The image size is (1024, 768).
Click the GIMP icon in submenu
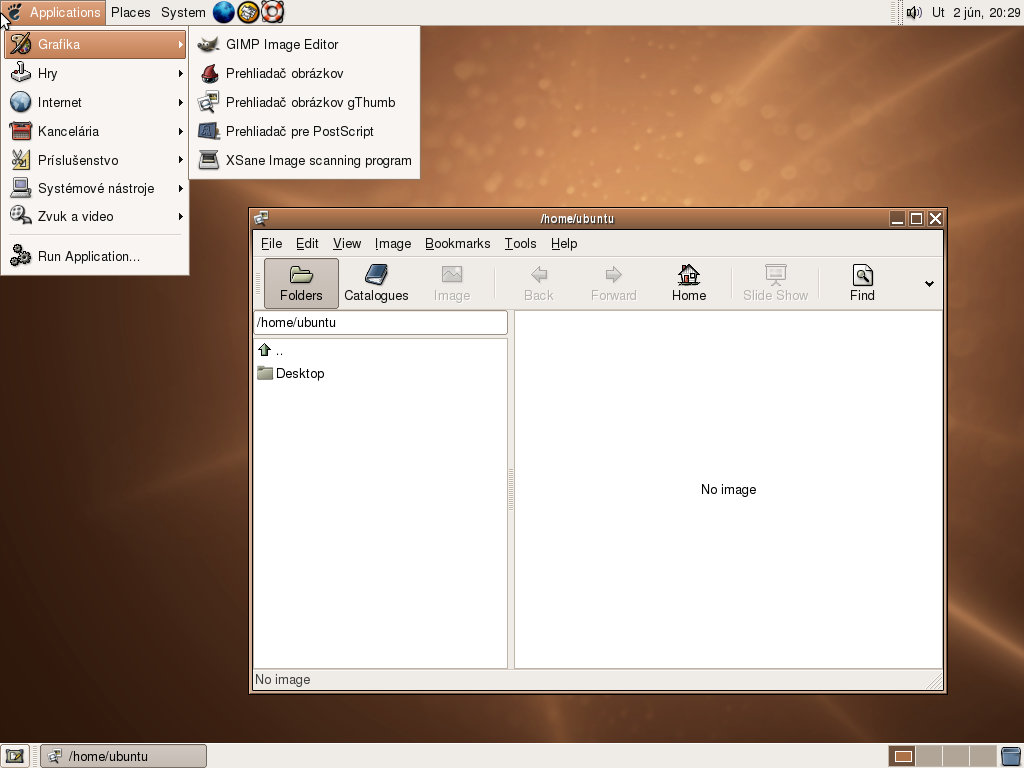(x=208, y=44)
